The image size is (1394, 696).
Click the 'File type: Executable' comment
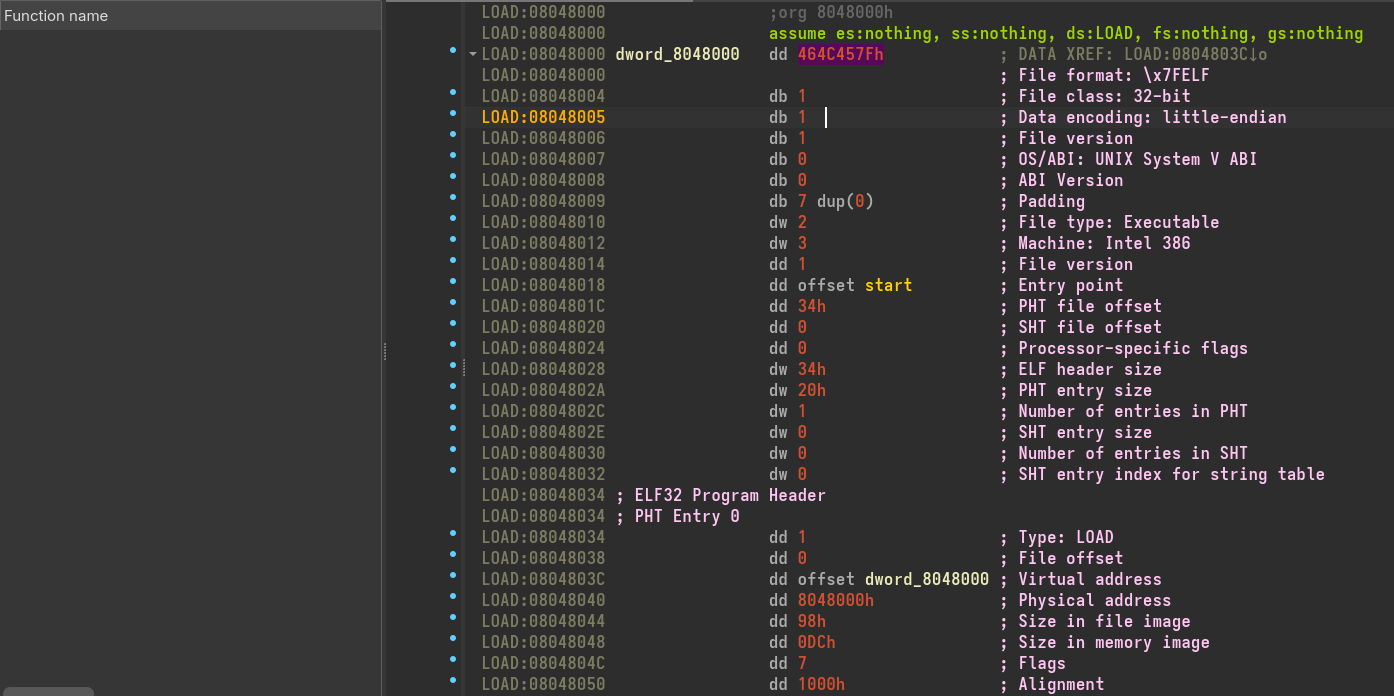coord(1118,222)
